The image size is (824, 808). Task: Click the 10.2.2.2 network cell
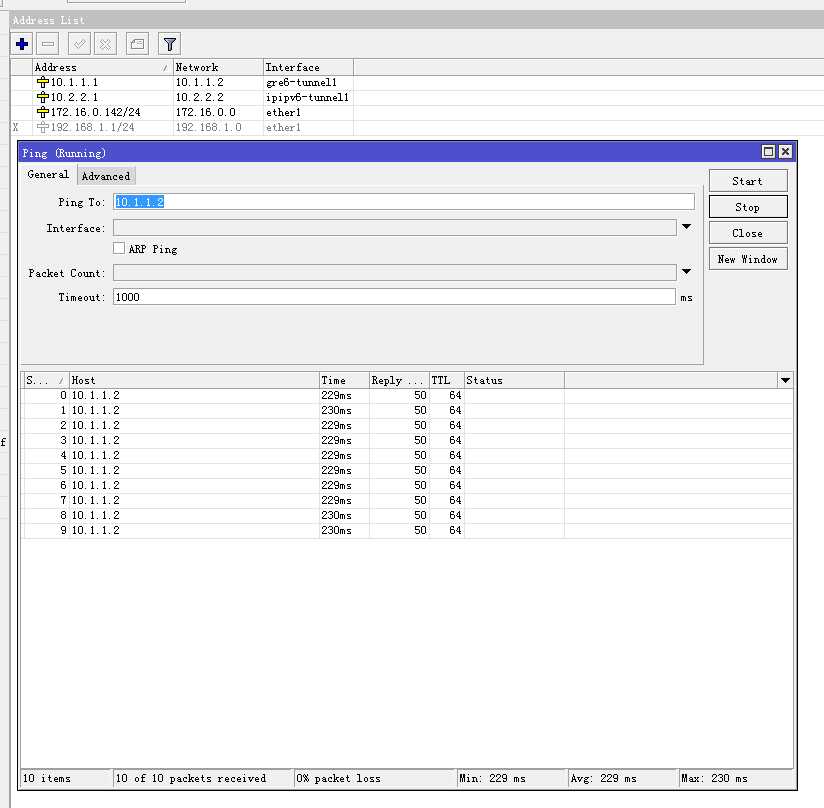tap(200, 97)
